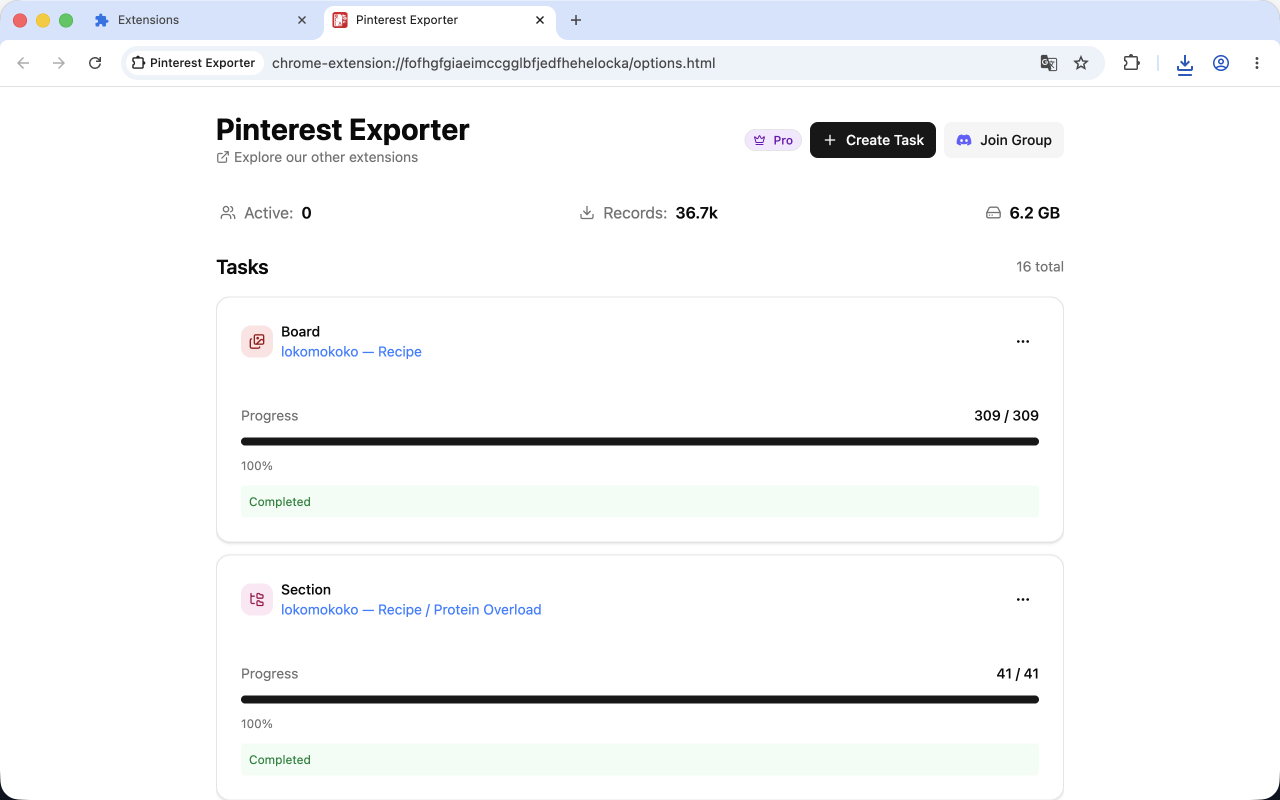Bookmark this page with the star icon
Screen dimensions: 1280x800
click(1081, 63)
